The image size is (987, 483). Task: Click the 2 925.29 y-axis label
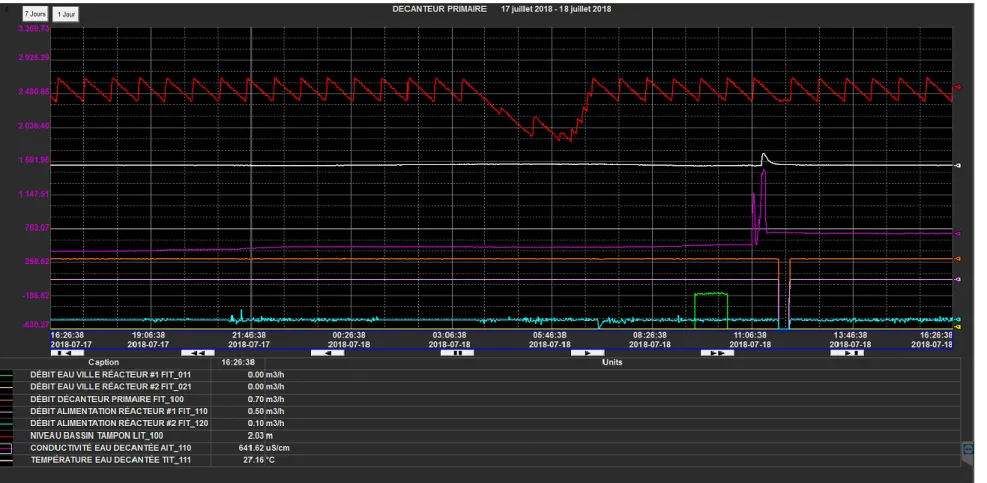[x=34, y=57]
